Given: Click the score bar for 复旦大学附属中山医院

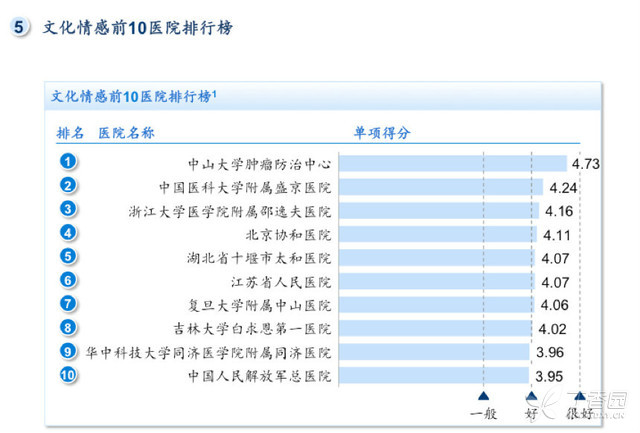Looking at the screenshot, I should pos(437,305).
